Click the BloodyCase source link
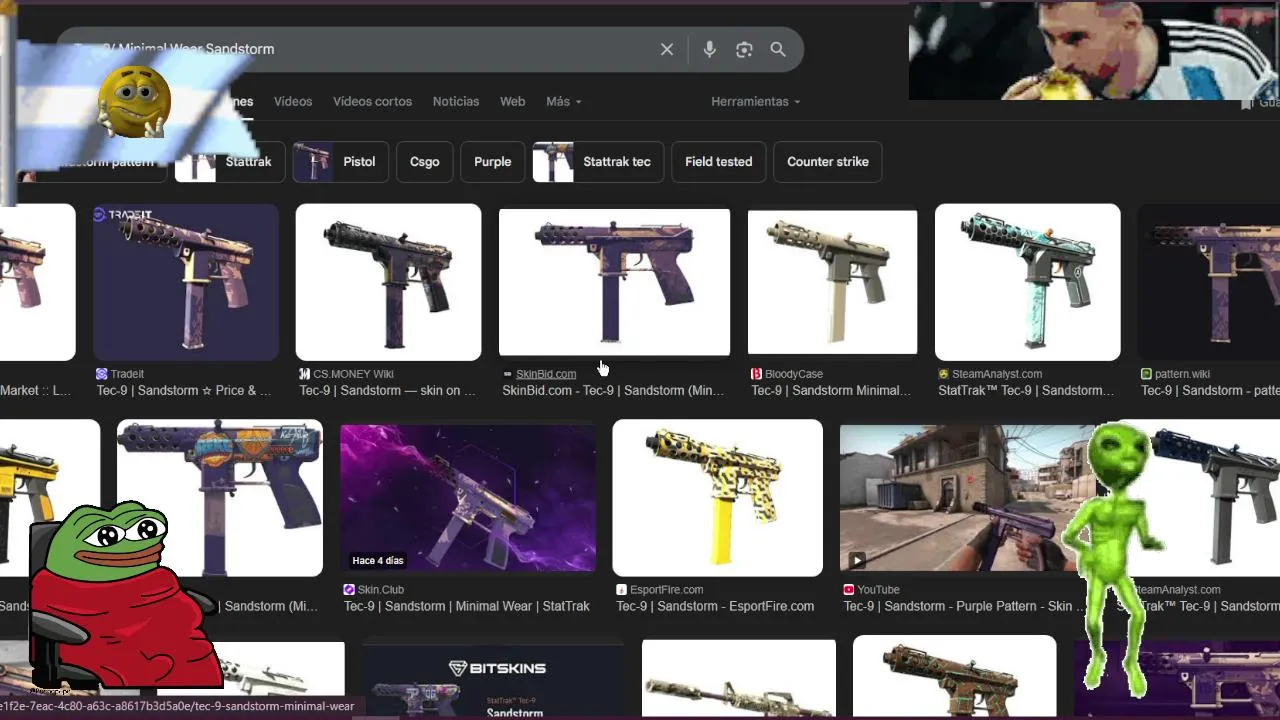Image resolution: width=1280 pixels, height=720 pixels. click(x=794, y=374)
